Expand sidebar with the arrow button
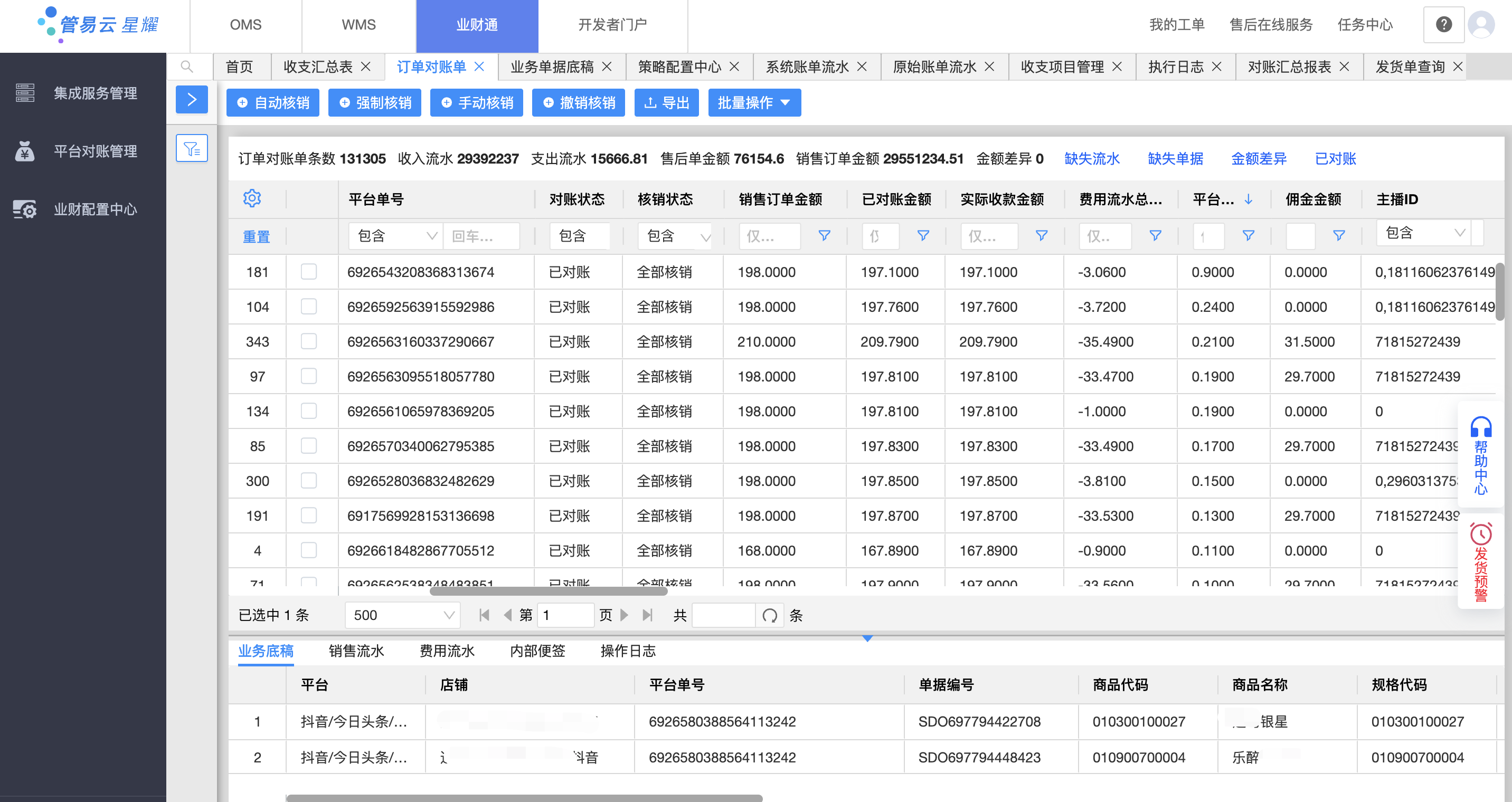Screen dimensions: 1512x802 (192, 100)
